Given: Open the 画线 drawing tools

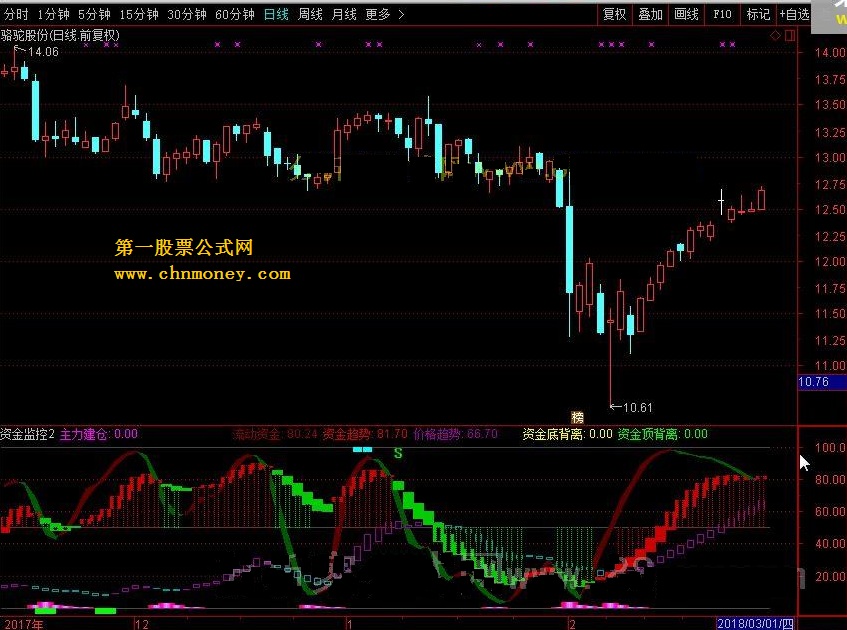Looking at the screenshot, I should click(x=686, y=15).
